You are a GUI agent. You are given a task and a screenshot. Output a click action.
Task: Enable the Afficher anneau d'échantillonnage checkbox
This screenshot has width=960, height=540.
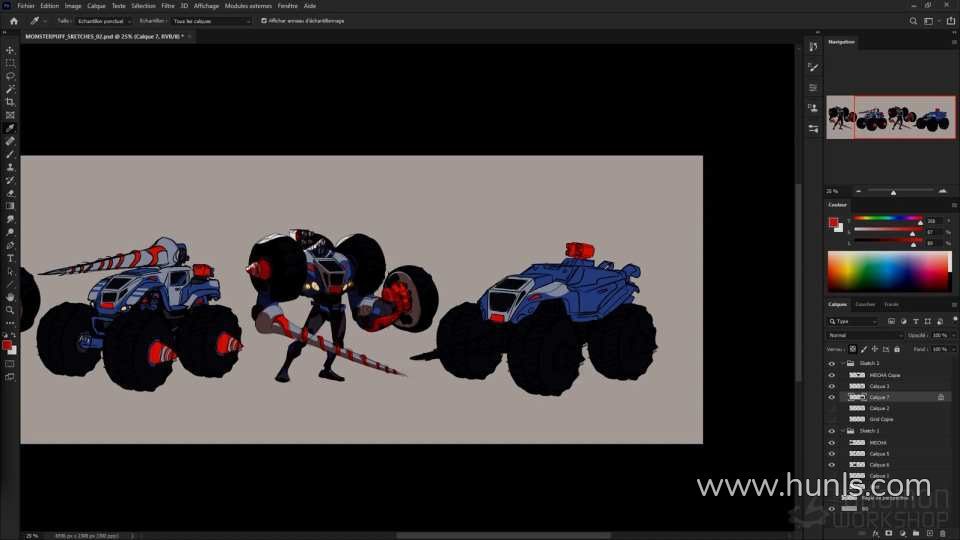tap(264, 20)
